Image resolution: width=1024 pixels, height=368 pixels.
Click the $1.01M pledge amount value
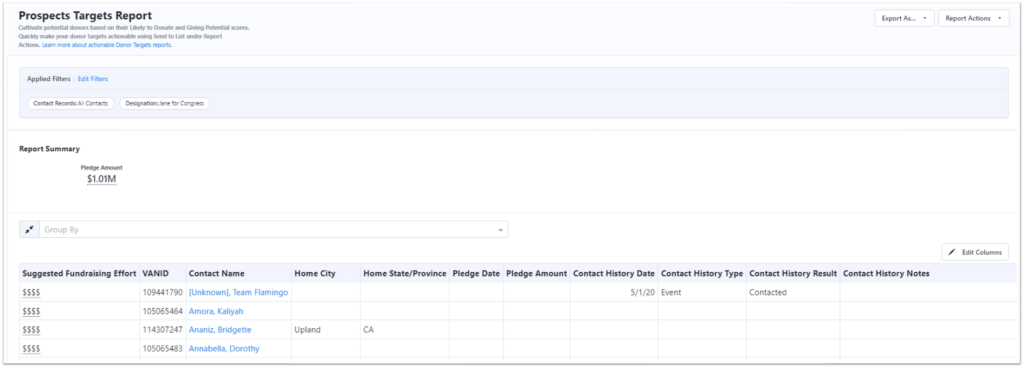[x=101, y=179]
